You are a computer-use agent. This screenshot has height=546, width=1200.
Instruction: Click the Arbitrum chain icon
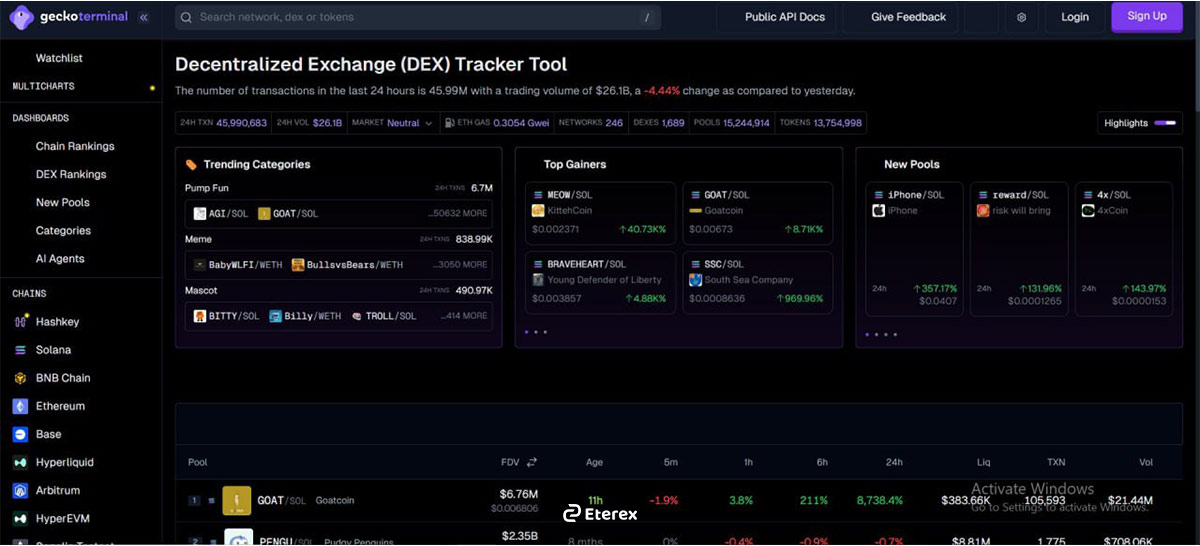pyautogui.click(x=20, y=490)
